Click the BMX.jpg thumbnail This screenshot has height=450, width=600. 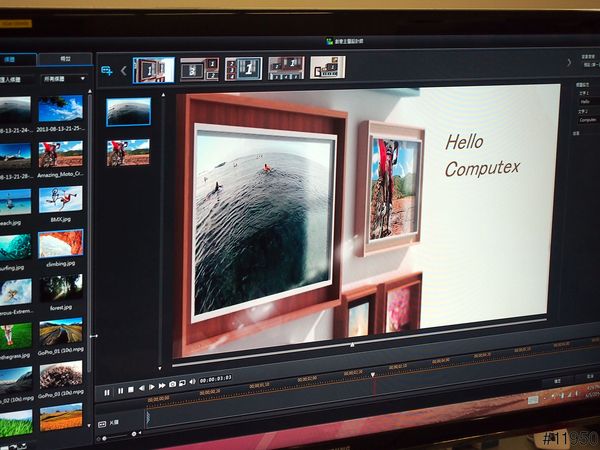[x=61, y=198]
